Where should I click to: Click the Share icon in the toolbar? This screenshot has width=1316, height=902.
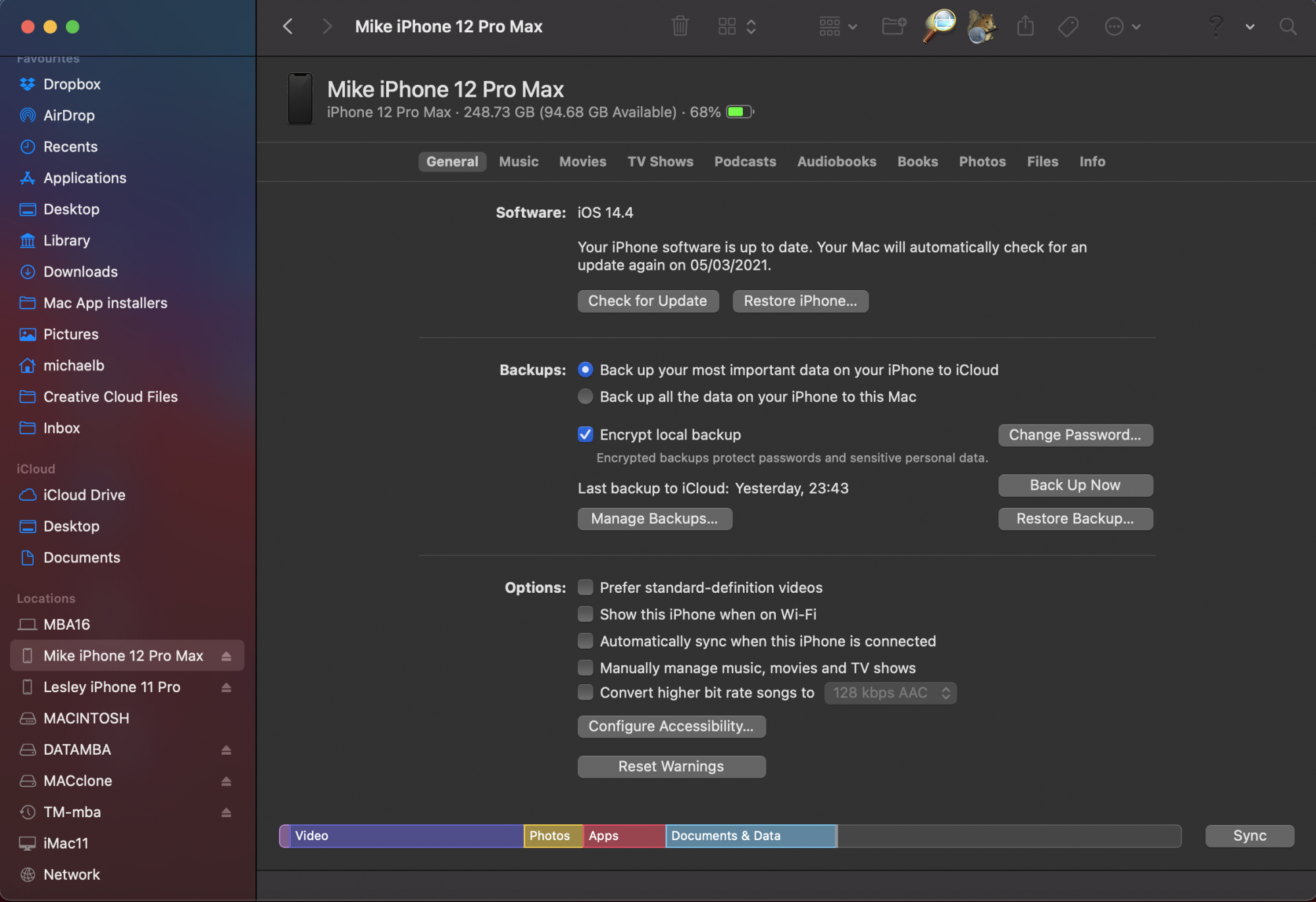tap(1025, 27)
